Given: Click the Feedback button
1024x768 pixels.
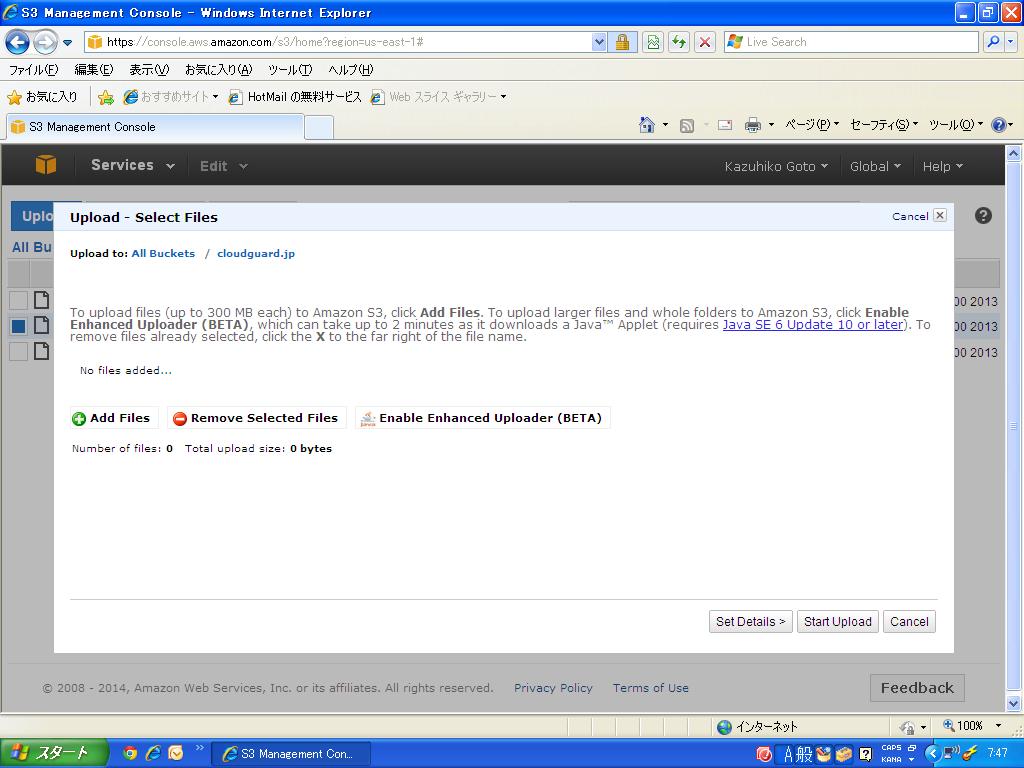Looking at the screenshot, I should click(x=917, y=688).
